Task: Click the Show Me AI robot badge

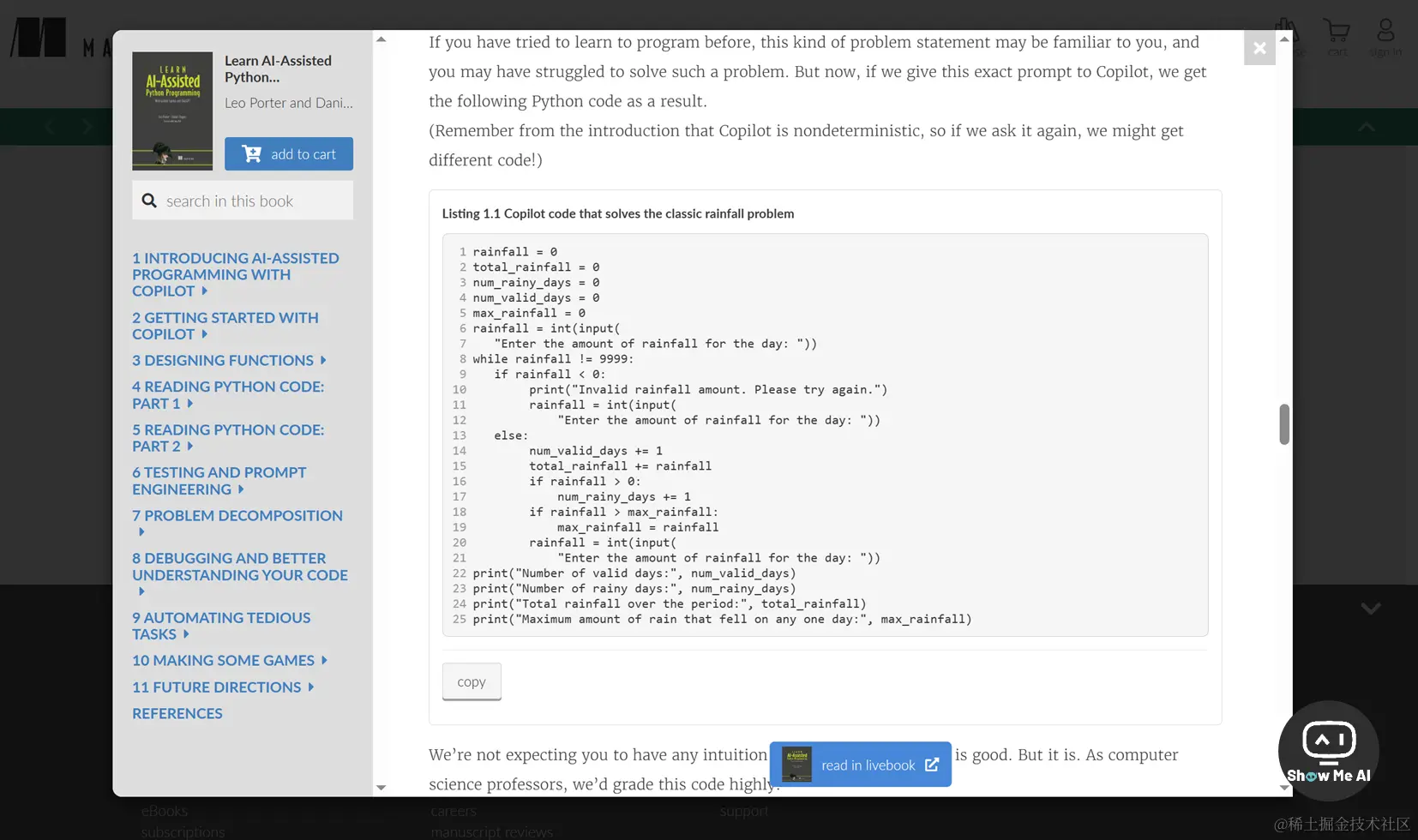Action: 1329,751
